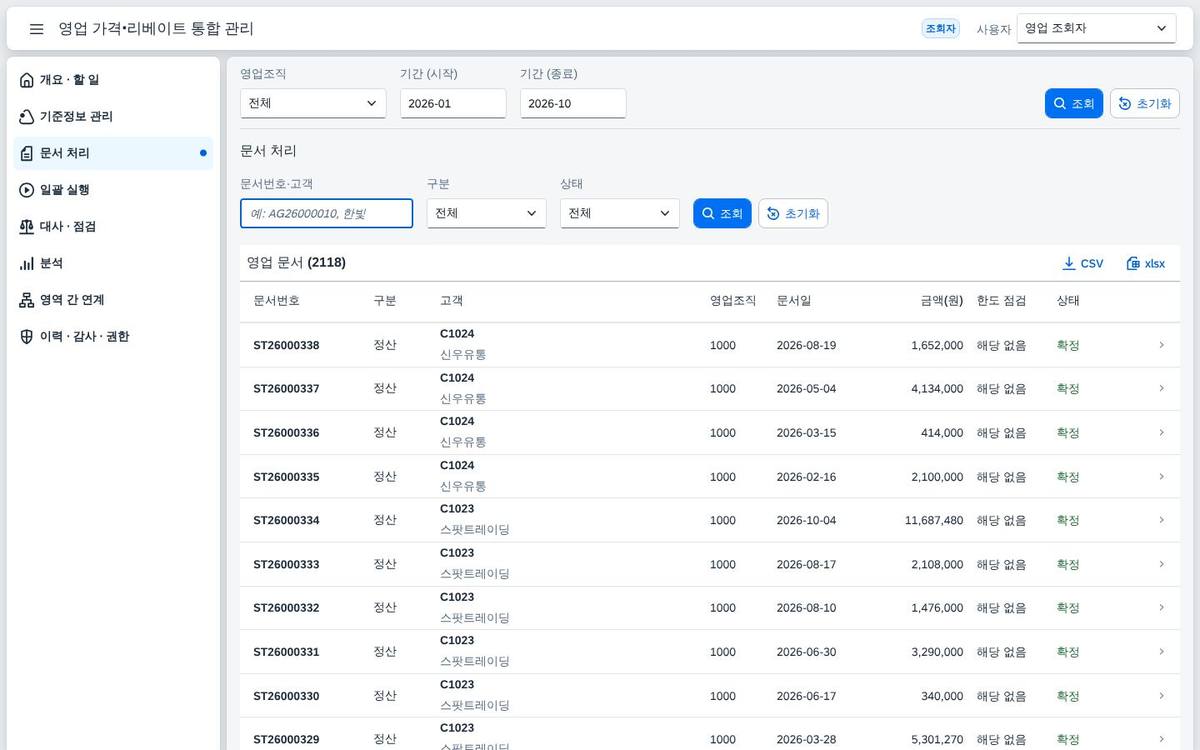The height and width of the screenshot is (750, 1200).
Task: Open the hamburger navigation menu
Action: coord(37,29)
